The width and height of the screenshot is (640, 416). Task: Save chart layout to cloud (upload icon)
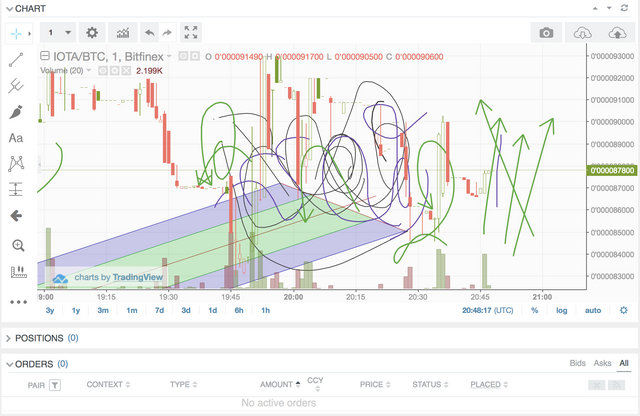point(617,33)
